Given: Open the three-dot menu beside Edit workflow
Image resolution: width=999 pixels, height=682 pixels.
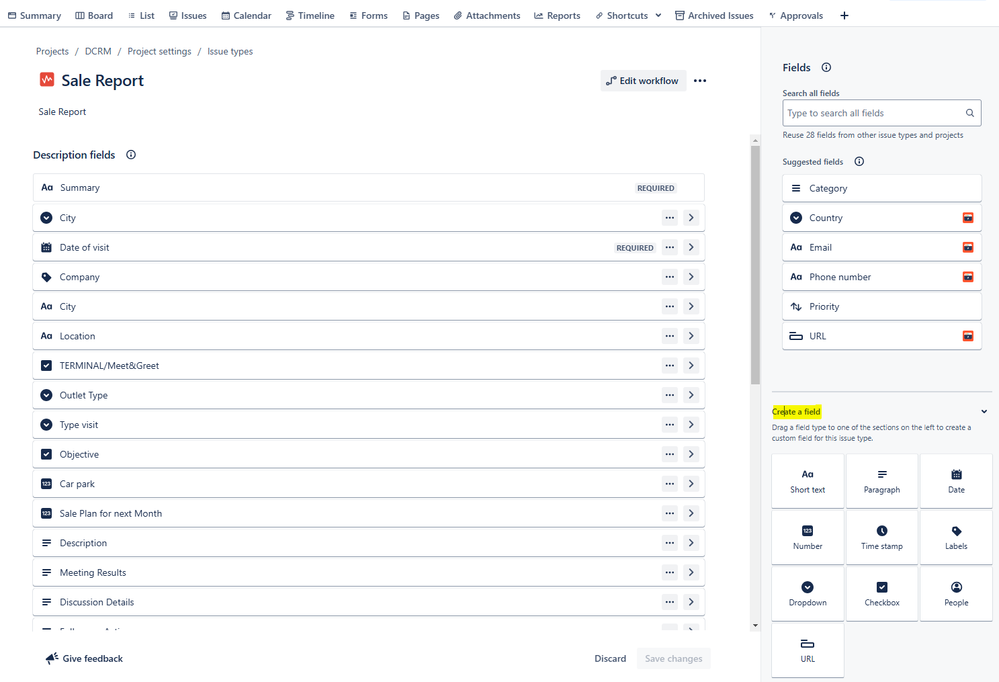Looking at the screenshot, I should [x=700, y=81].
